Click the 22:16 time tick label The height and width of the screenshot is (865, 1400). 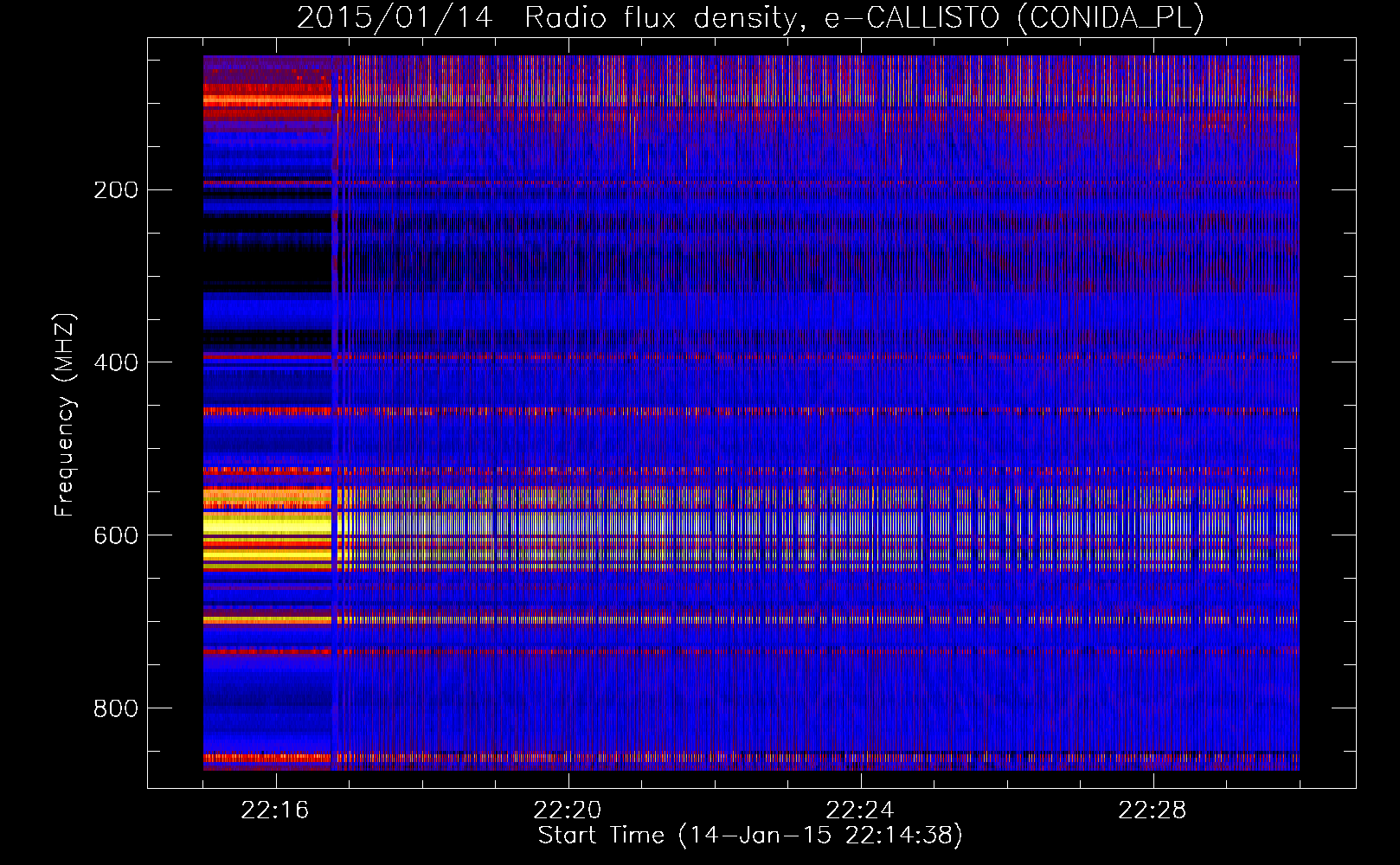tap(275, 811)
